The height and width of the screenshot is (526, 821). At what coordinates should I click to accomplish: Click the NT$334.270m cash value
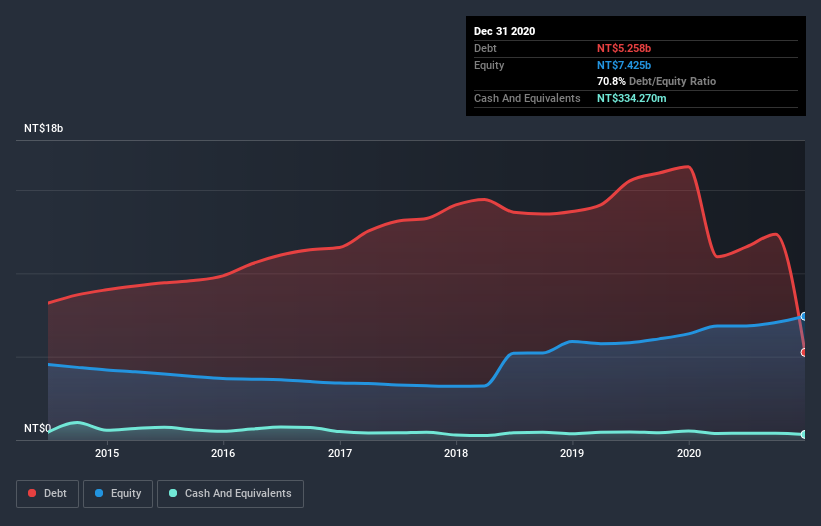coord(631,98)
